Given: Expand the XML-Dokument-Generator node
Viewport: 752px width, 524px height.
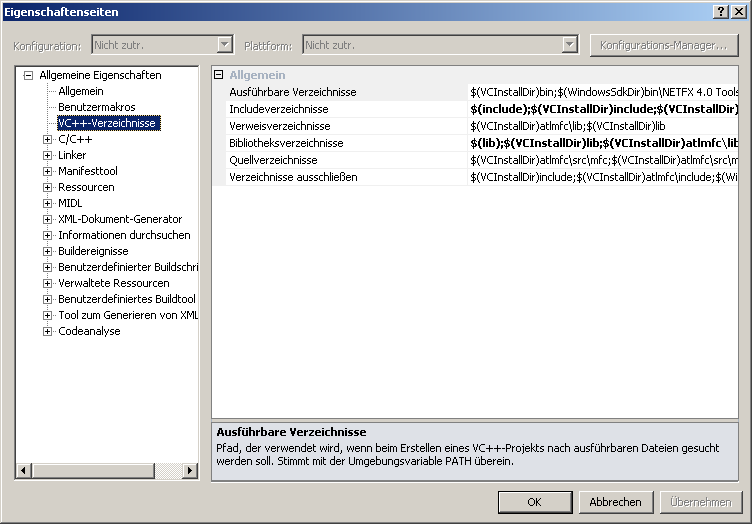Looking at the screenshot, I should [47, 220].
